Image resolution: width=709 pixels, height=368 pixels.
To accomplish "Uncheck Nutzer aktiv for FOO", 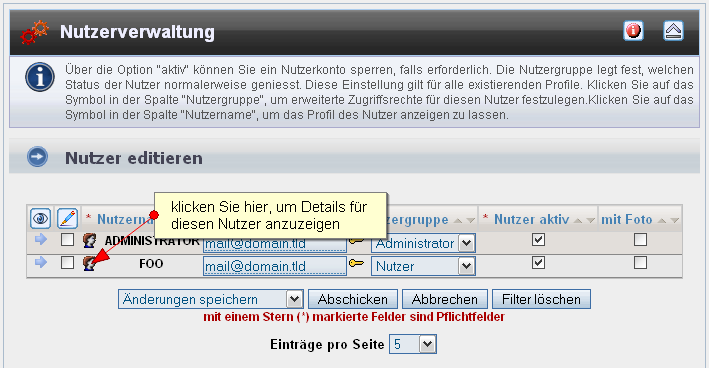I will point(538,262).
